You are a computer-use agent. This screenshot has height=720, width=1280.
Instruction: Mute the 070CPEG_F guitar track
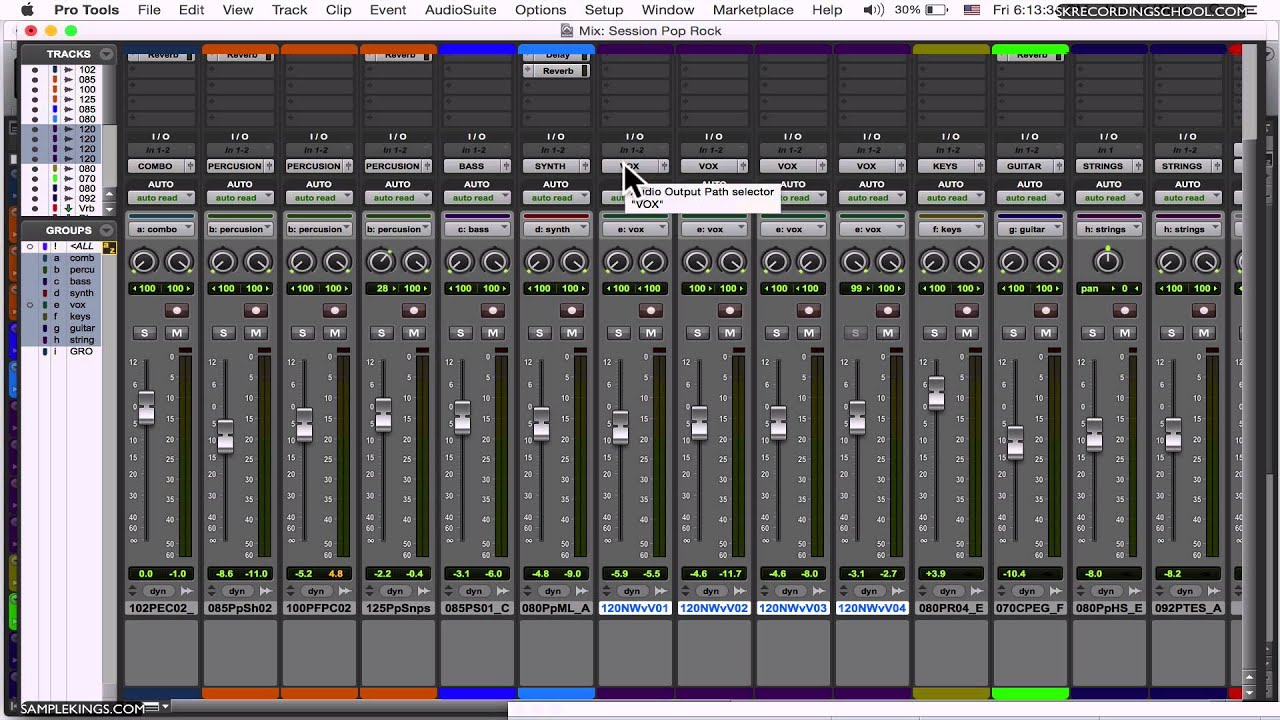(1046, 333)
